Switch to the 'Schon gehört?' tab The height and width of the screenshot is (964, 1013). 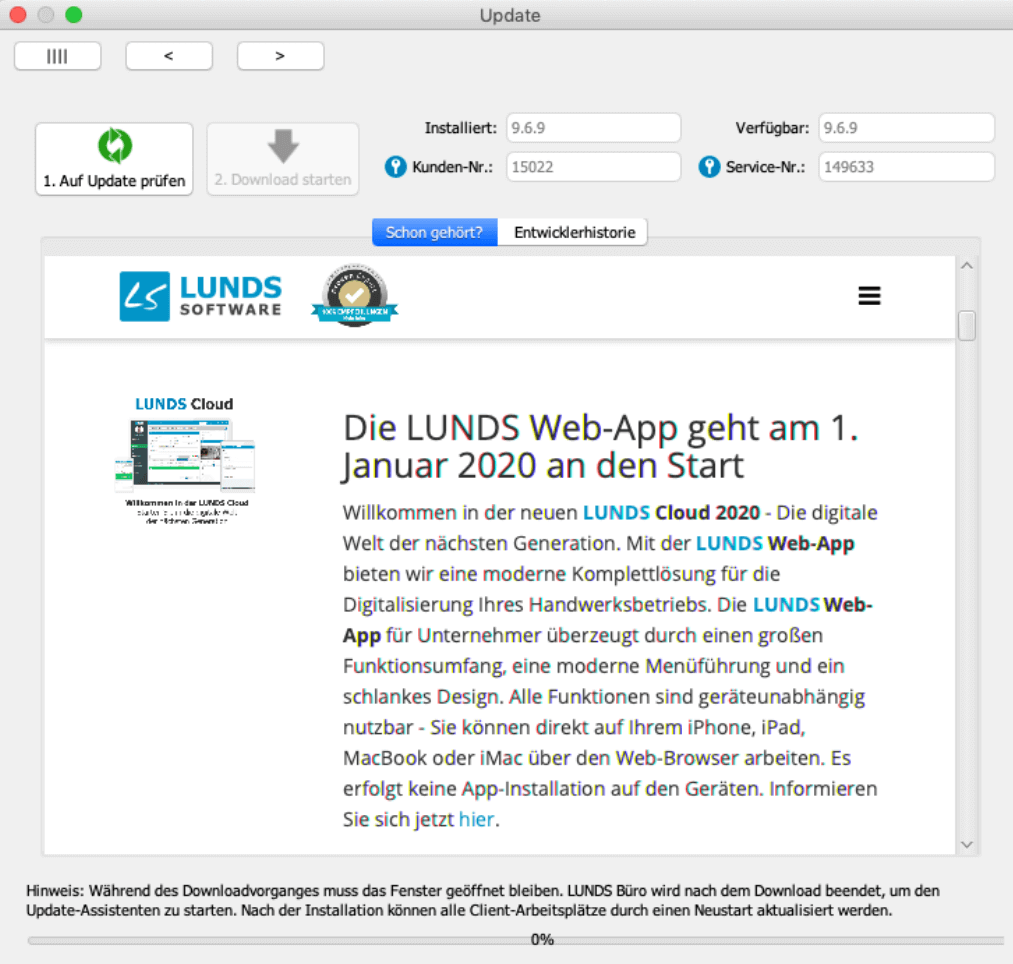pyautogui.click(x=435, y=233)
